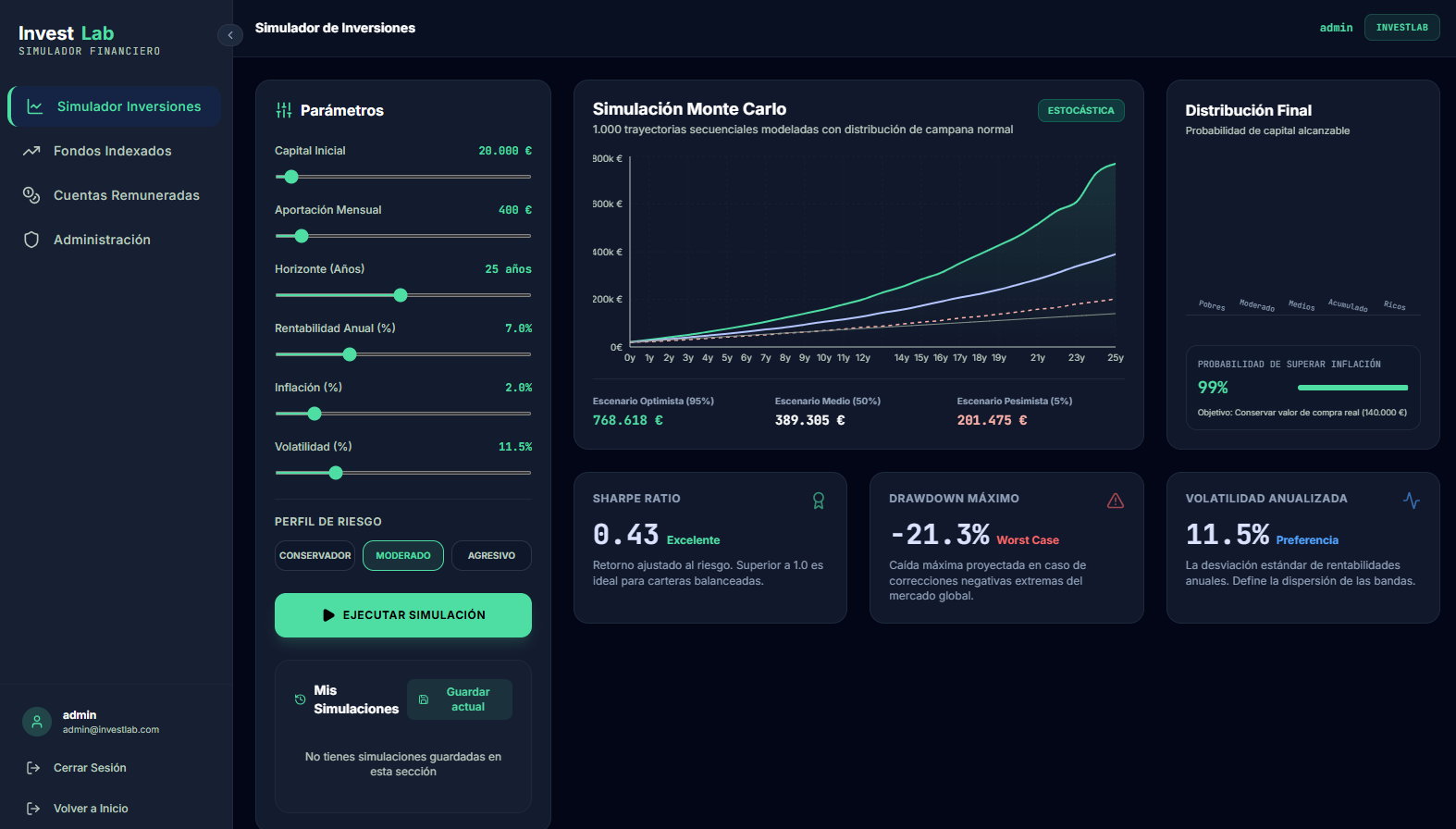This screenshot has width=1456, height=829.
Task: Click the 20.000 € capital value
Action: click(505, 151)
